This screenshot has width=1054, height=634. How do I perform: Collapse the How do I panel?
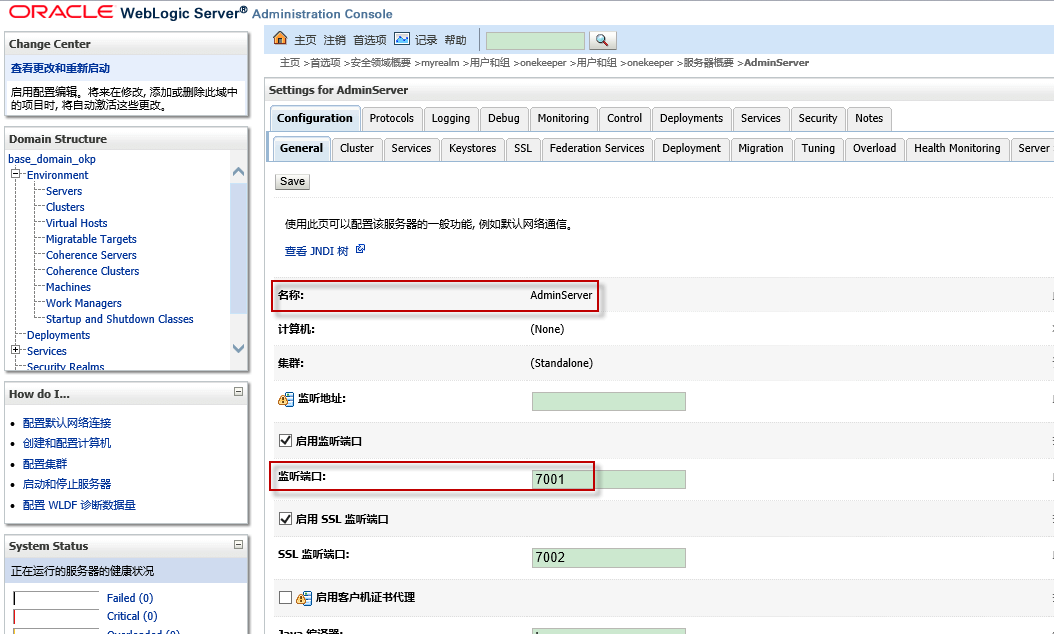click(x=238, y=391)
